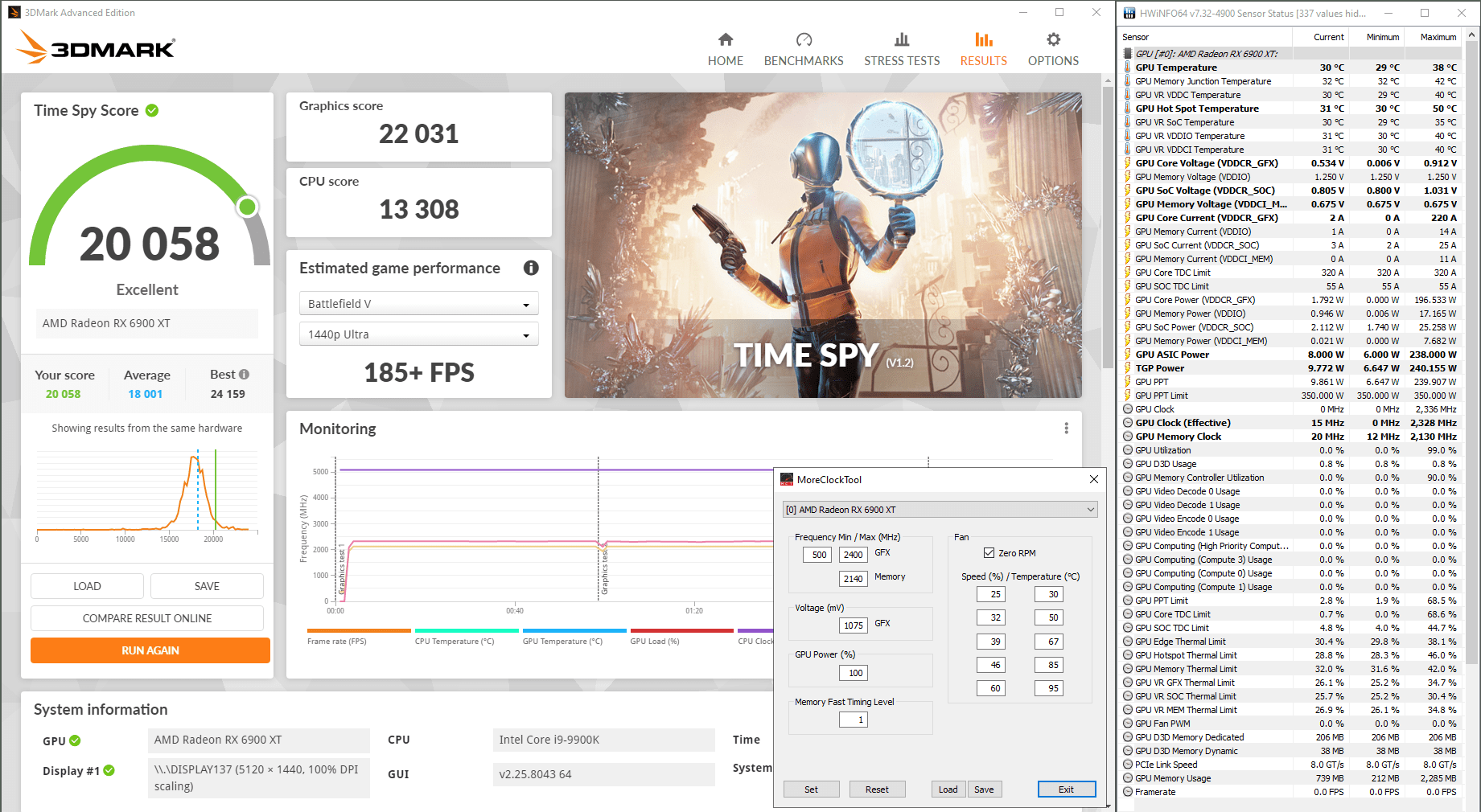Close the MoreClockTool window
This screenshot has width=1481, height=812.
[x=1094, y=479]
